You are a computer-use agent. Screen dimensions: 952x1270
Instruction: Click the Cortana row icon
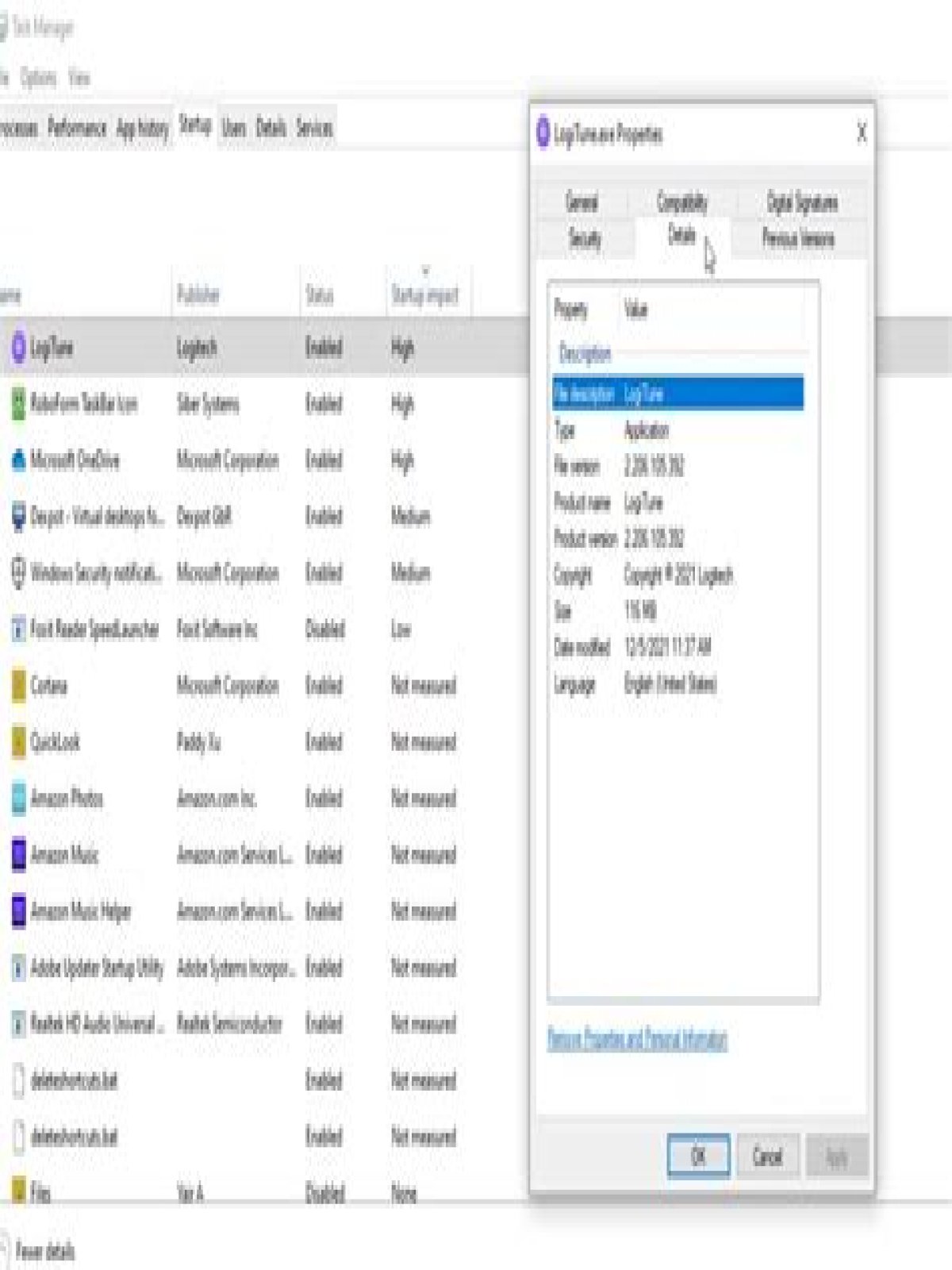18,686
